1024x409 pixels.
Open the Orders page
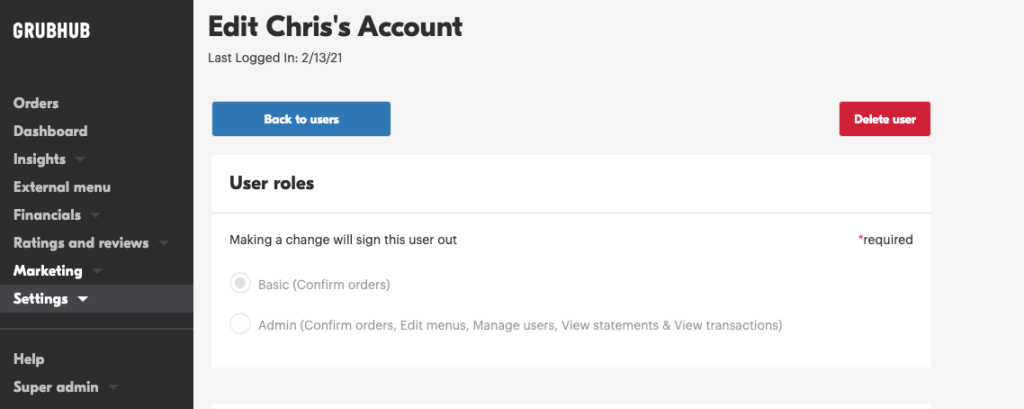point(36,103)
